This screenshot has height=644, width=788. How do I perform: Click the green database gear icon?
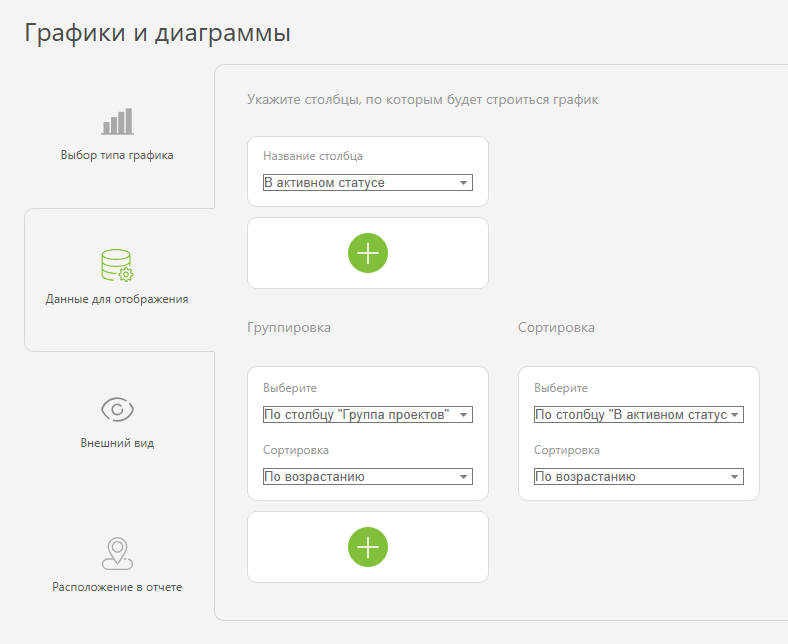coord(117,265)
